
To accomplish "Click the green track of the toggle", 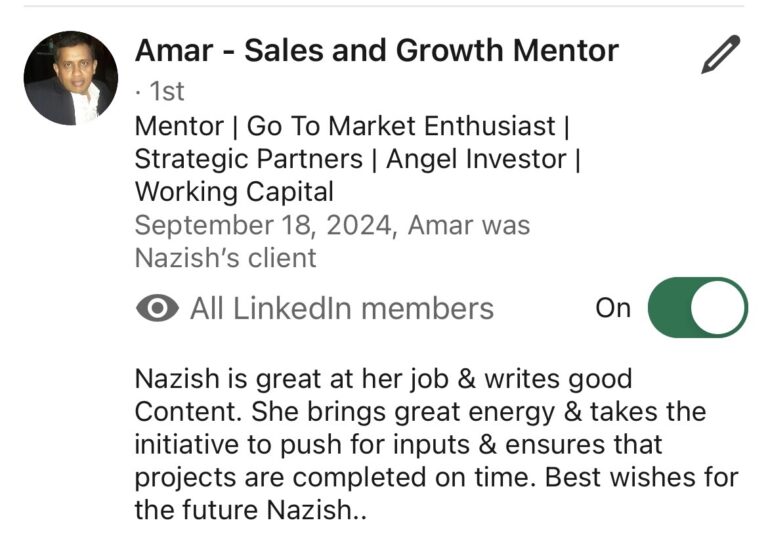I will pyautogui.click(x=669, y=308).
